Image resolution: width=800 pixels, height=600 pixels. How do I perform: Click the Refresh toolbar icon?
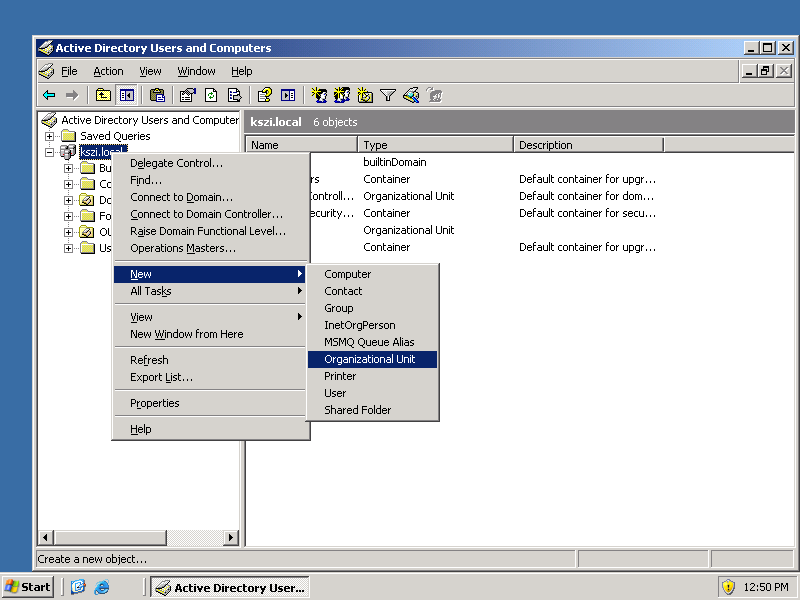coord(211,95)
